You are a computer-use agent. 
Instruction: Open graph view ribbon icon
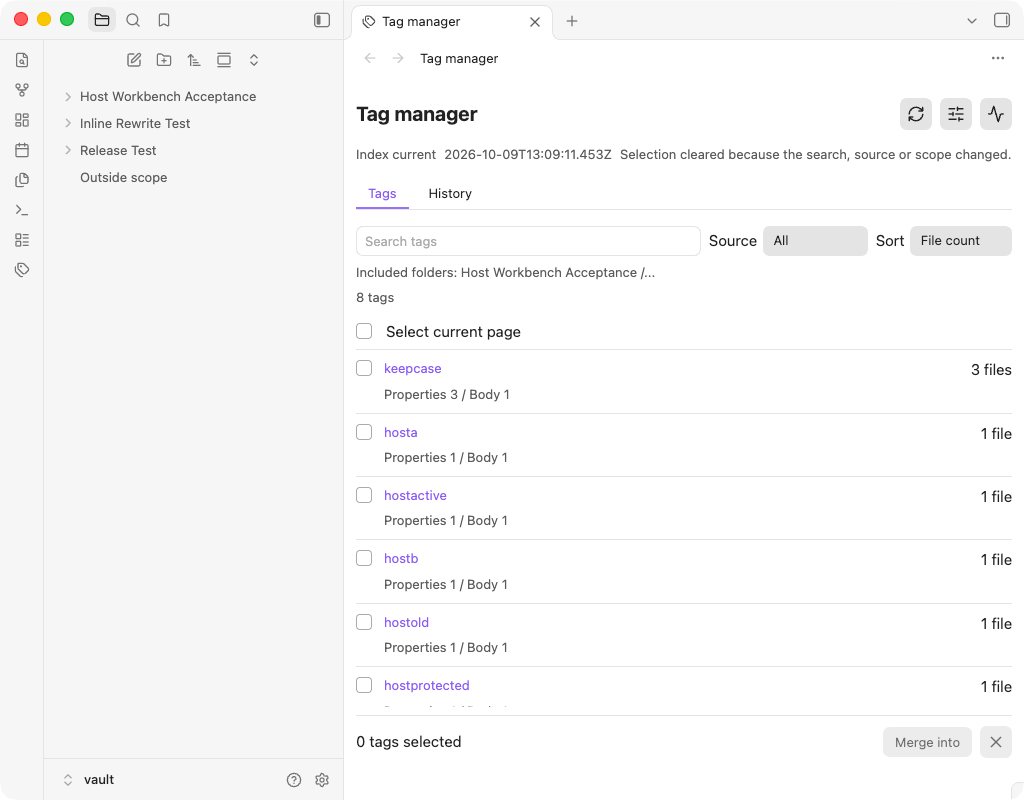[x=22, y=90]
